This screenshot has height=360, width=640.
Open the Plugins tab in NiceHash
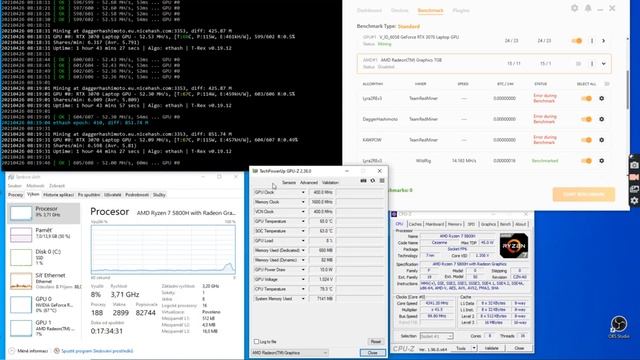461,10
